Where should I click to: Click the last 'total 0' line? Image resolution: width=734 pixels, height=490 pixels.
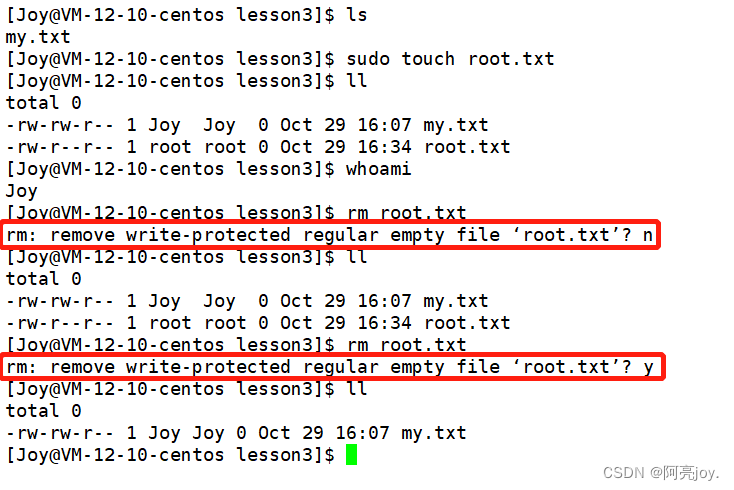click(x=44, y=411)
